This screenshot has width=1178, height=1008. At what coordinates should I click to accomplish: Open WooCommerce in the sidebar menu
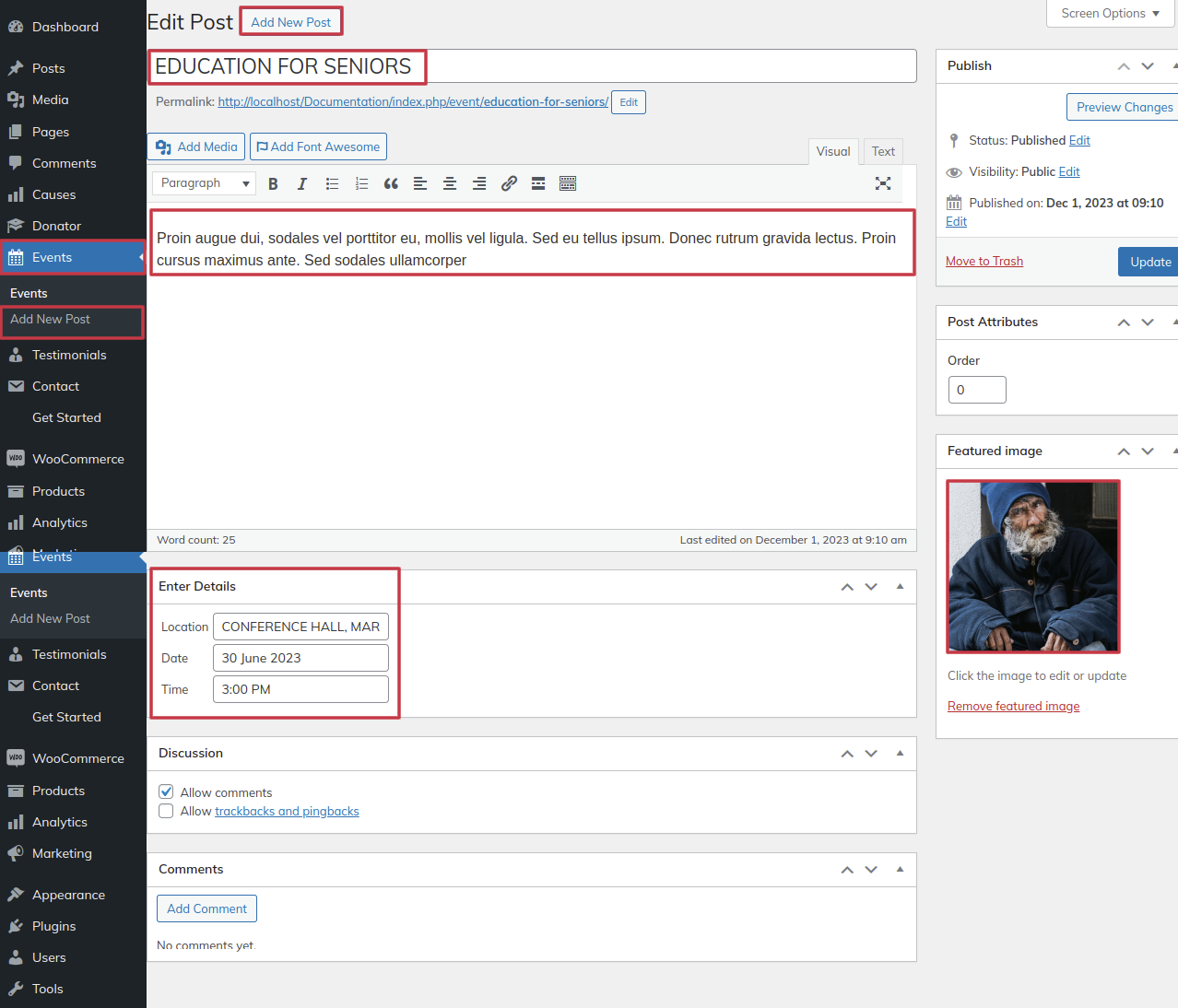click(77, 459)
